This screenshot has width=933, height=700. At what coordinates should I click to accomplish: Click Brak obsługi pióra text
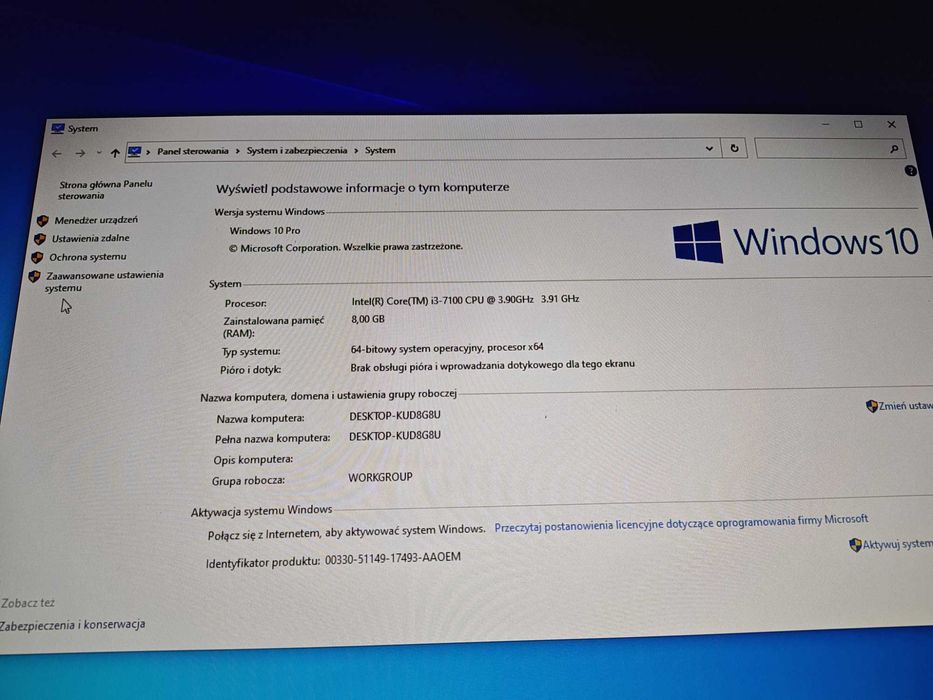[x=493, y=365]
